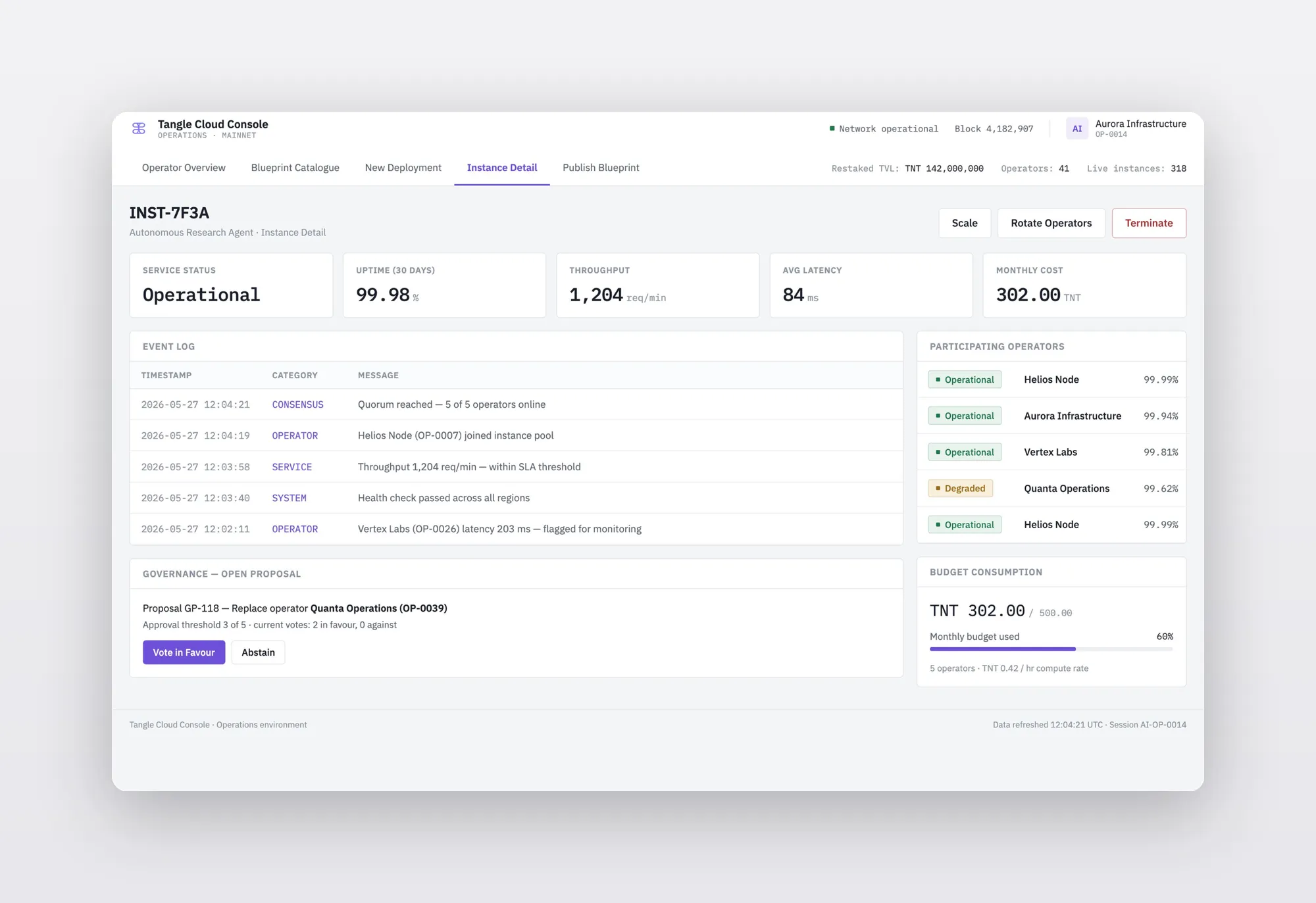Select 'Helios Node (OP-0007) joined instance pool' entry
The width and height of the screenshot is (1316, 903).
point(455,435)
